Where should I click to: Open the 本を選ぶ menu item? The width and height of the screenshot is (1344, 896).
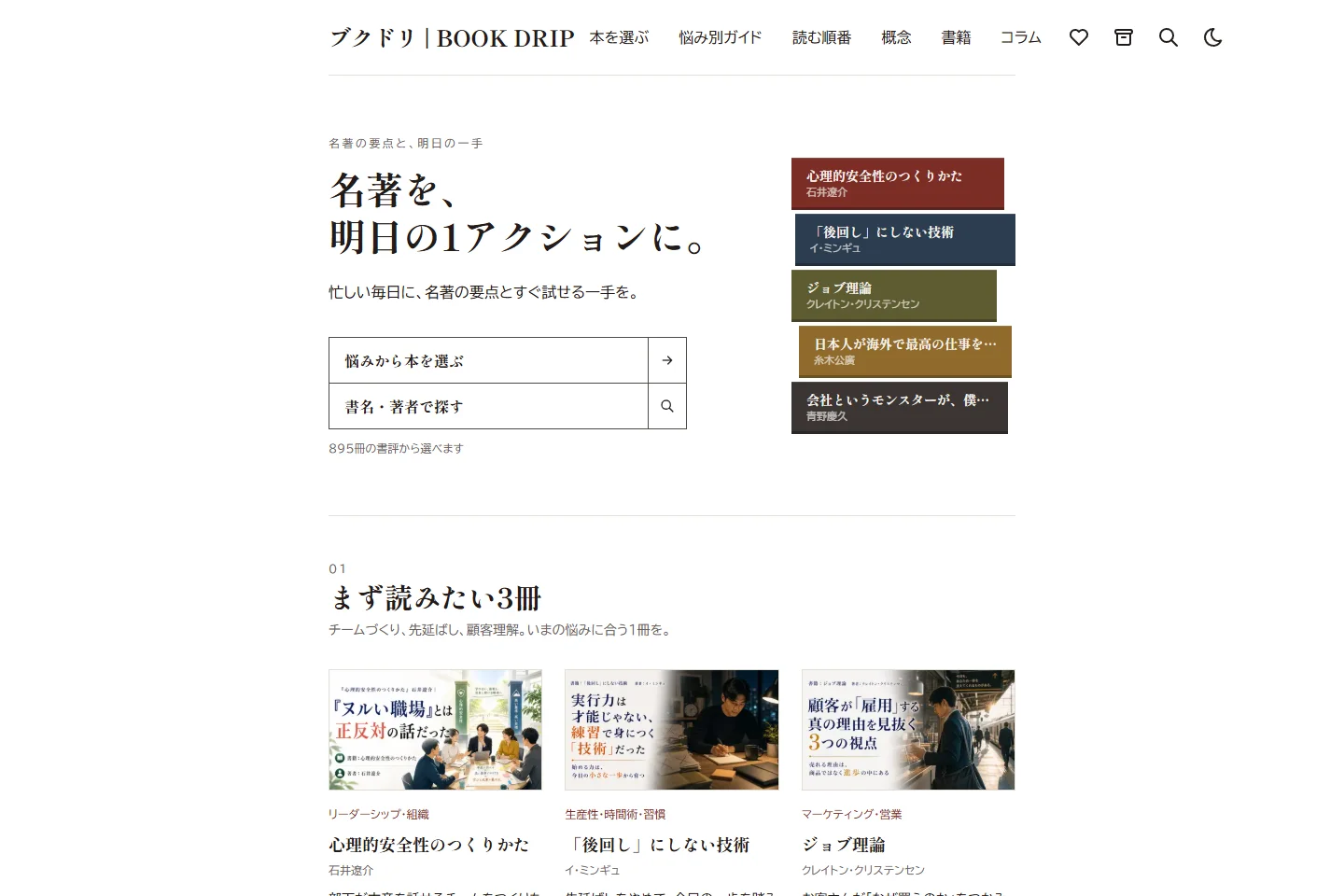[x=619, y=37]
